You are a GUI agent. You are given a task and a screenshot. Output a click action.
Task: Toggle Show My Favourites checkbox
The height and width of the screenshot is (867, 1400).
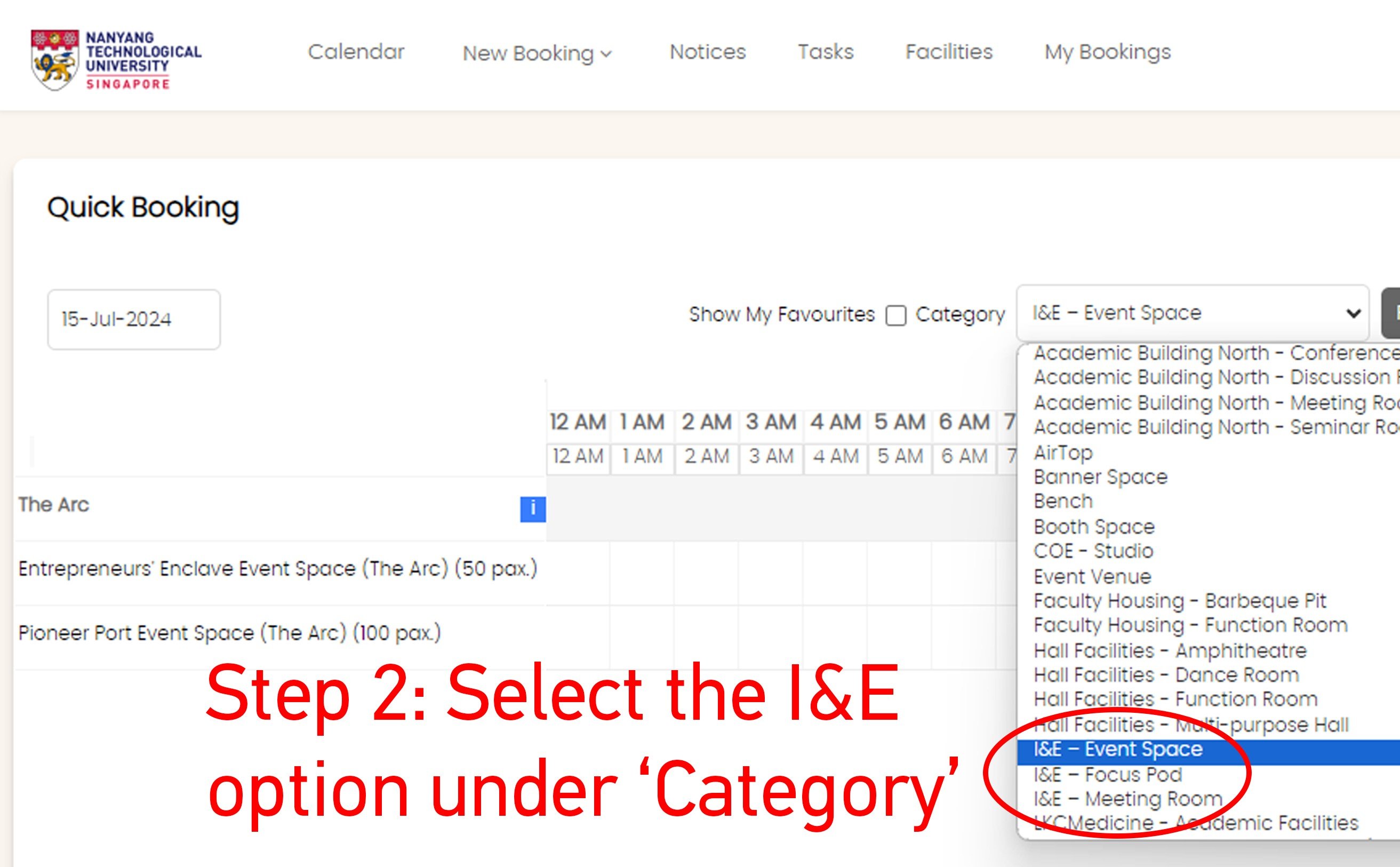895,315
